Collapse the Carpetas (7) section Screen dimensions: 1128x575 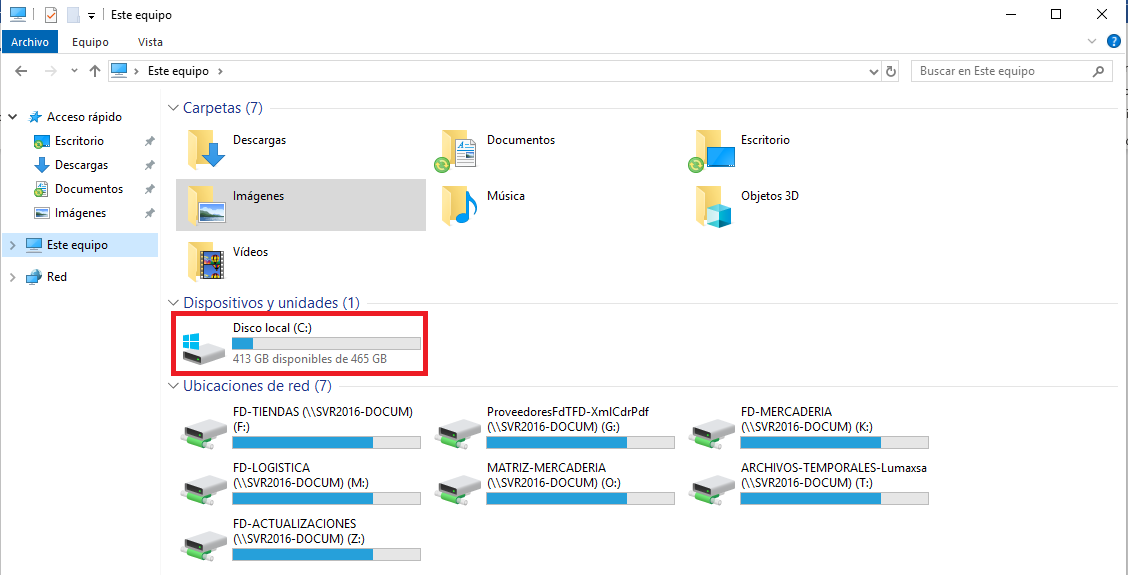tap(173, 108)
